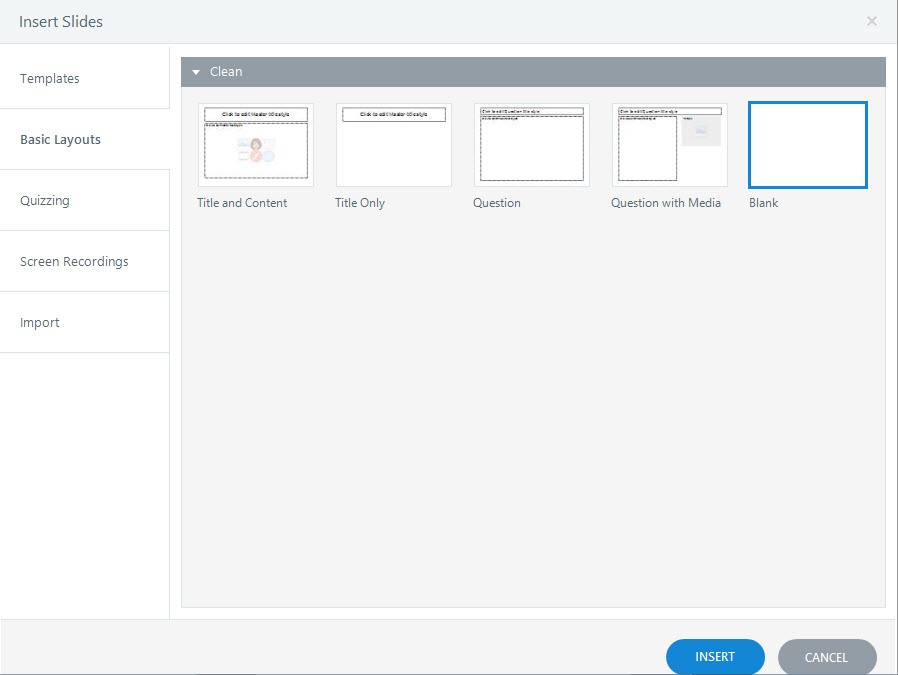Click the Clean section header text
898x675 pixels.
click(x=226, y=72)
